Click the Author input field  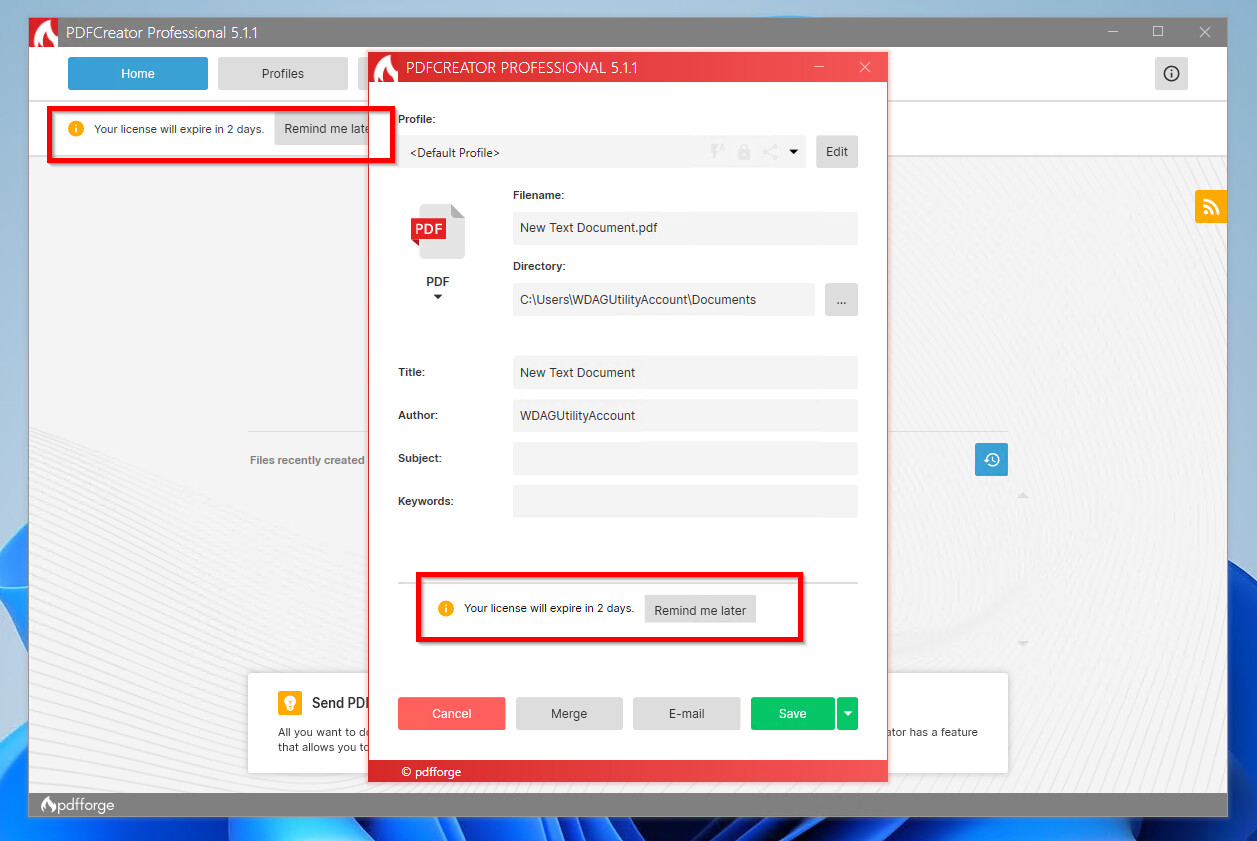click(685, 415)
